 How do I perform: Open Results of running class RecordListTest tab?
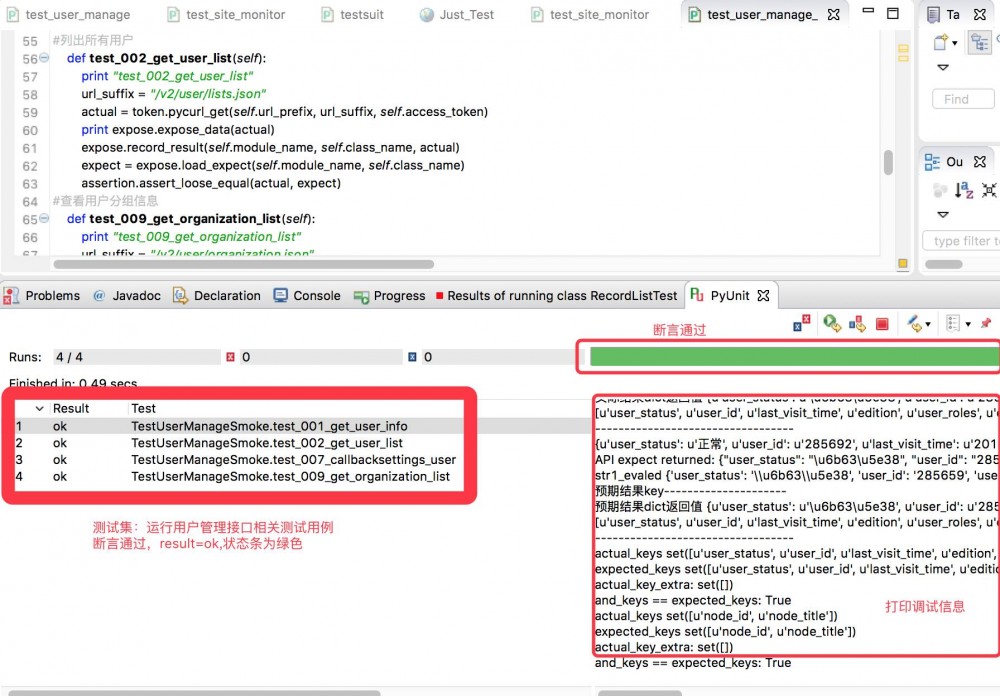coord(556,295)
